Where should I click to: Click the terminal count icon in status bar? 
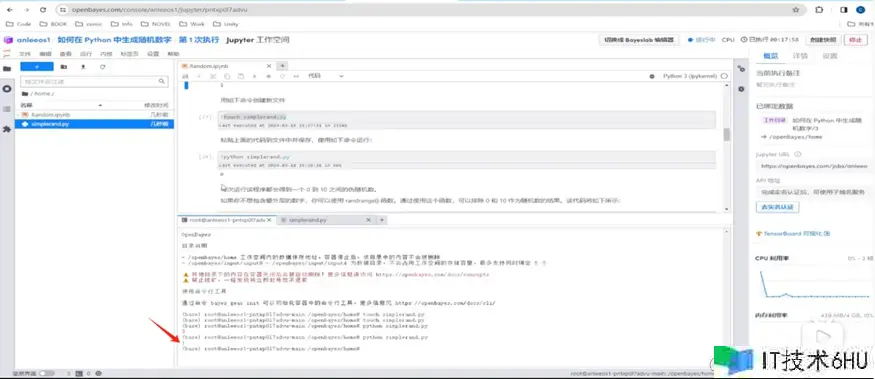pos(78,373)
